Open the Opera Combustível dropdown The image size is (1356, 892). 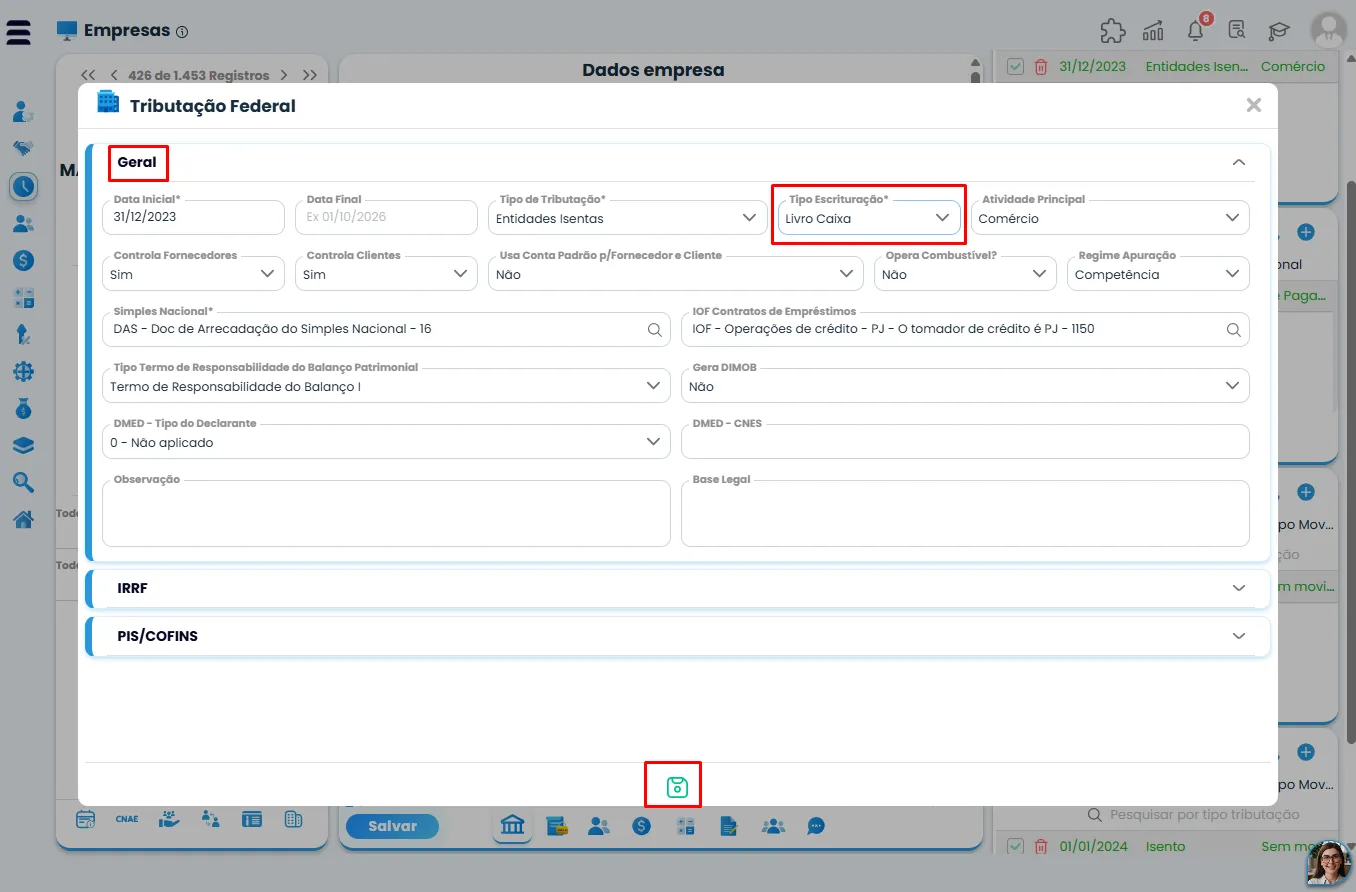click(965, 274)
